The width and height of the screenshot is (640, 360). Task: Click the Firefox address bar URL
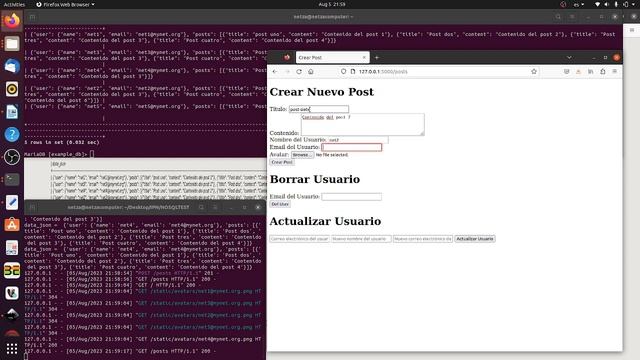383,71
